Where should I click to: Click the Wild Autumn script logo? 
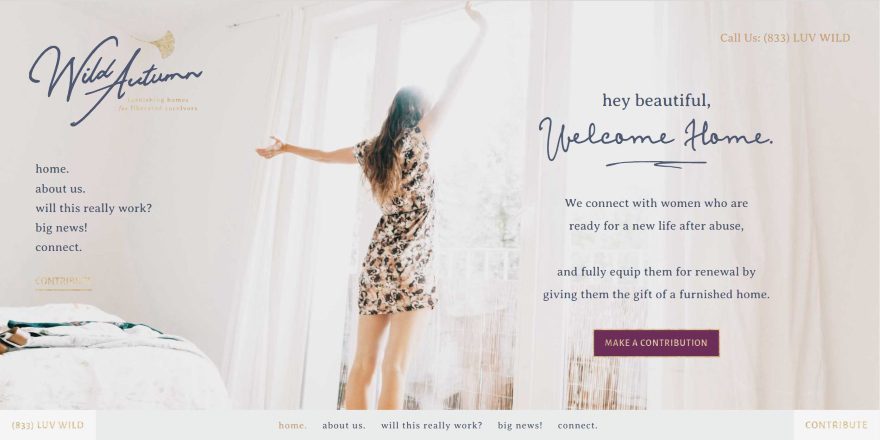click(116, 80)
